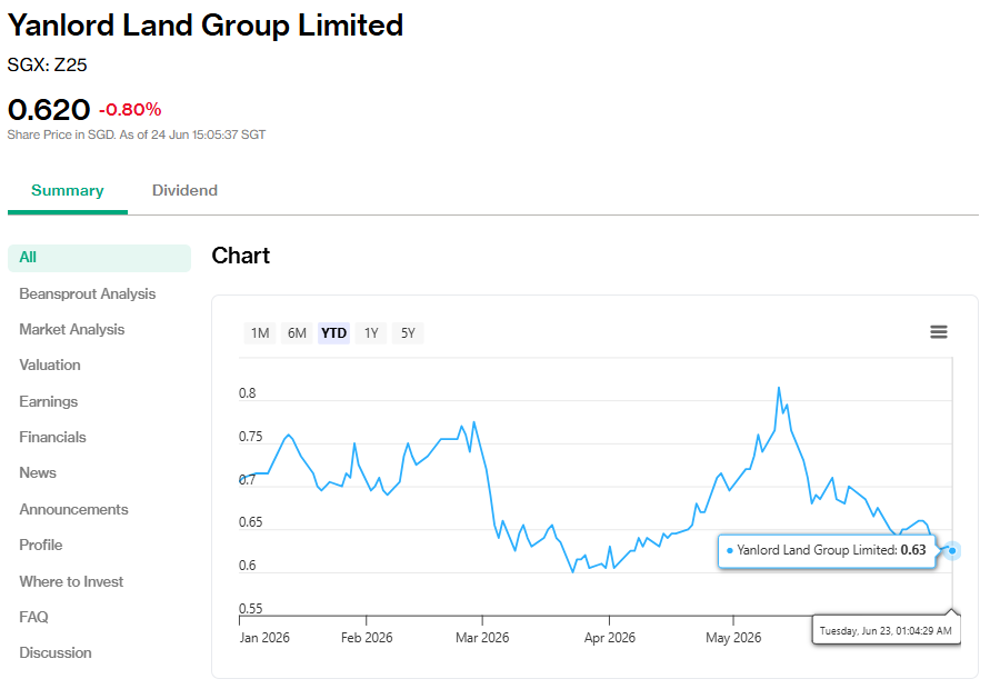Click the SGX: Z25 ticker text

(x=47, y=65)
